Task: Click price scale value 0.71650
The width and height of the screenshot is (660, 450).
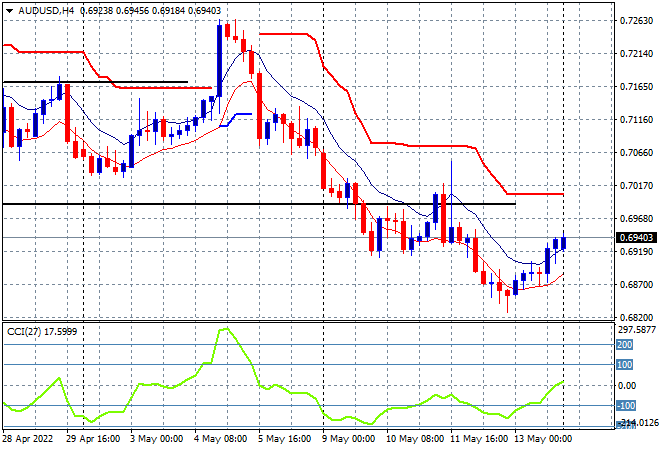Action: 636,86
